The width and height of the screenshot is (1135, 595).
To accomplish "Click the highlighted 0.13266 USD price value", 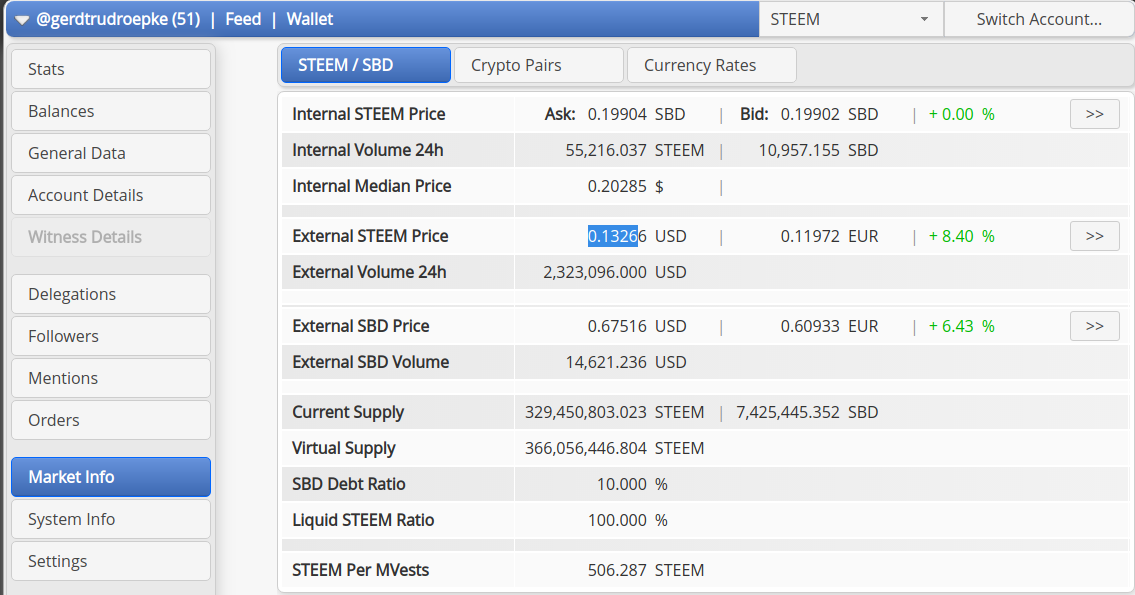I will 637,236.
